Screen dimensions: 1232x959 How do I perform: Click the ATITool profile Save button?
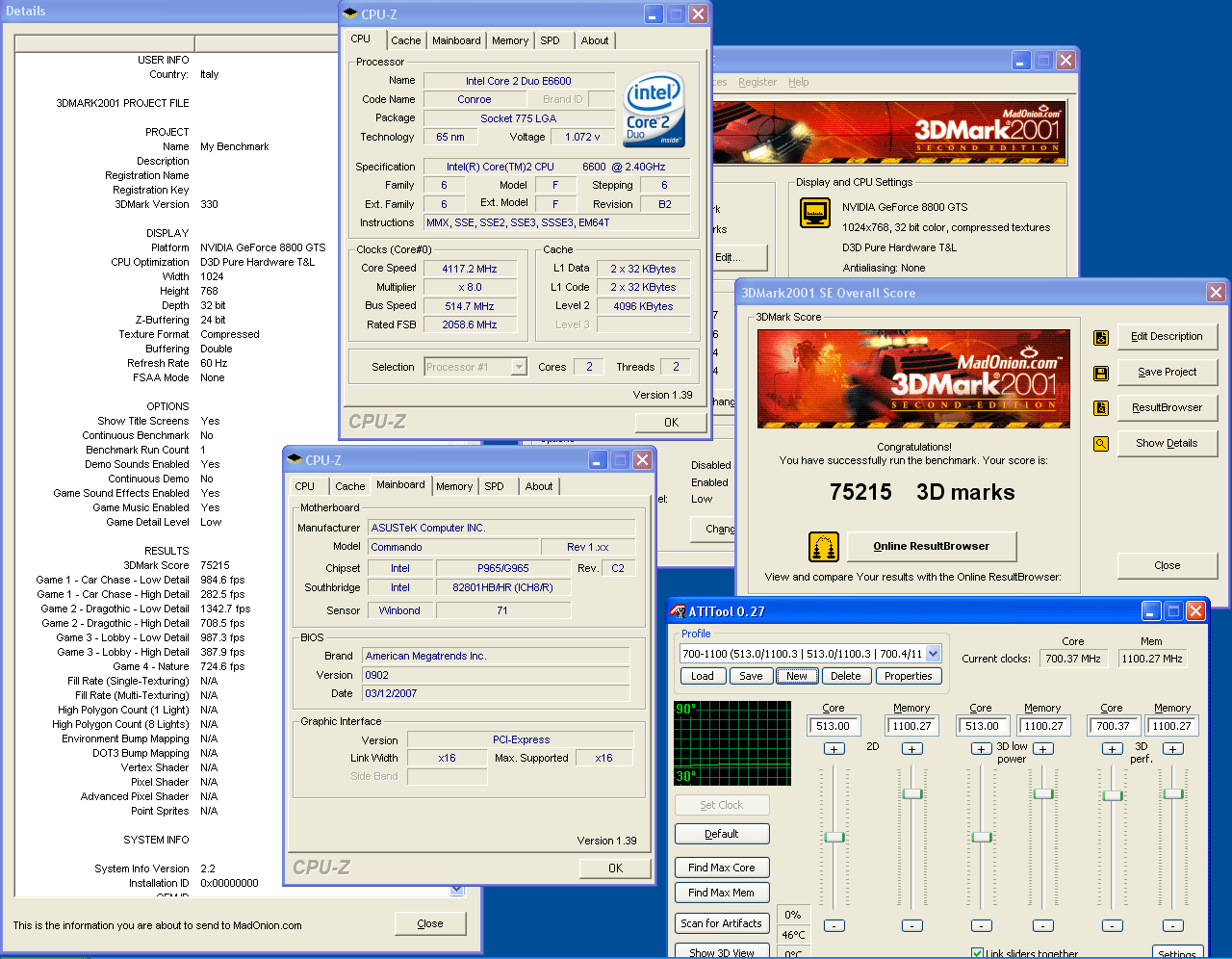[751, 677]
